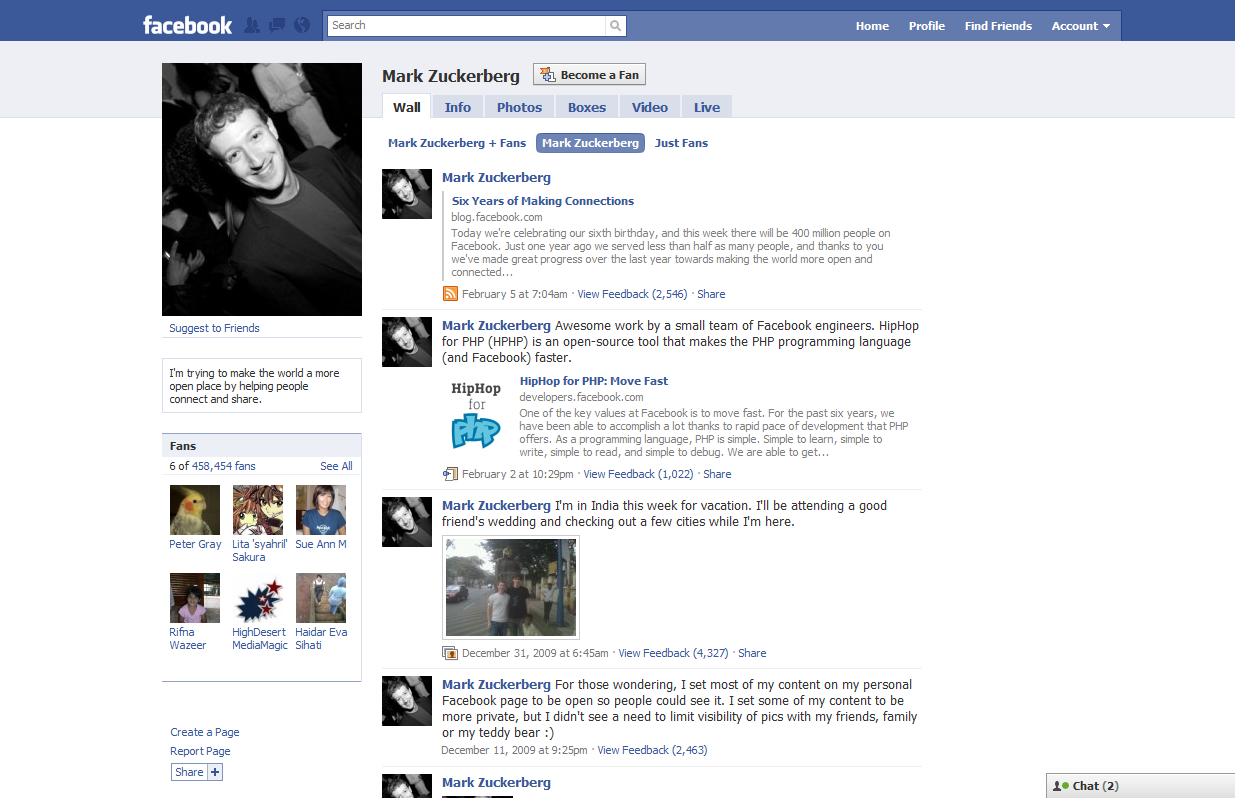Screen dimensions: 1235x798
Task: Click the photo icon on the December 31 post
Action: tap(450, 652)
